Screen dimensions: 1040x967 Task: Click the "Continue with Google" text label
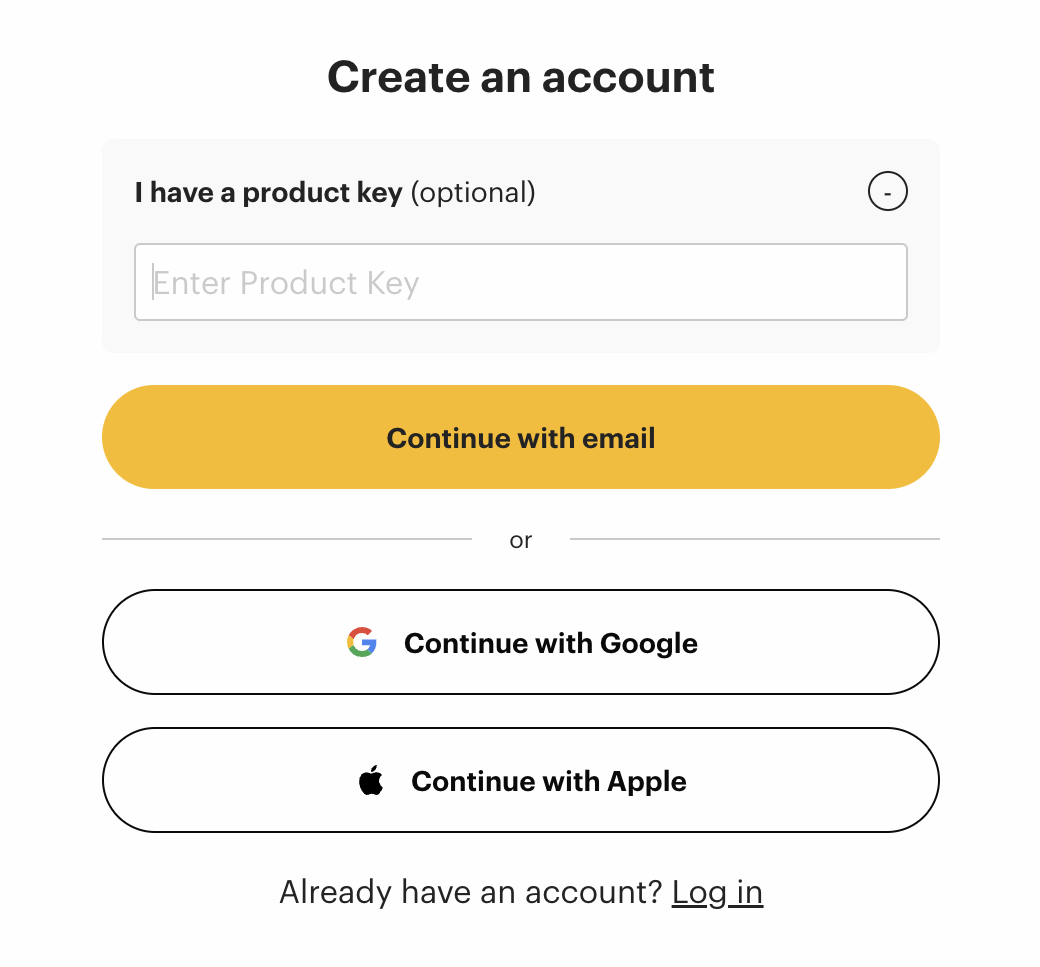pyautogui.click(x=550, y=643)
